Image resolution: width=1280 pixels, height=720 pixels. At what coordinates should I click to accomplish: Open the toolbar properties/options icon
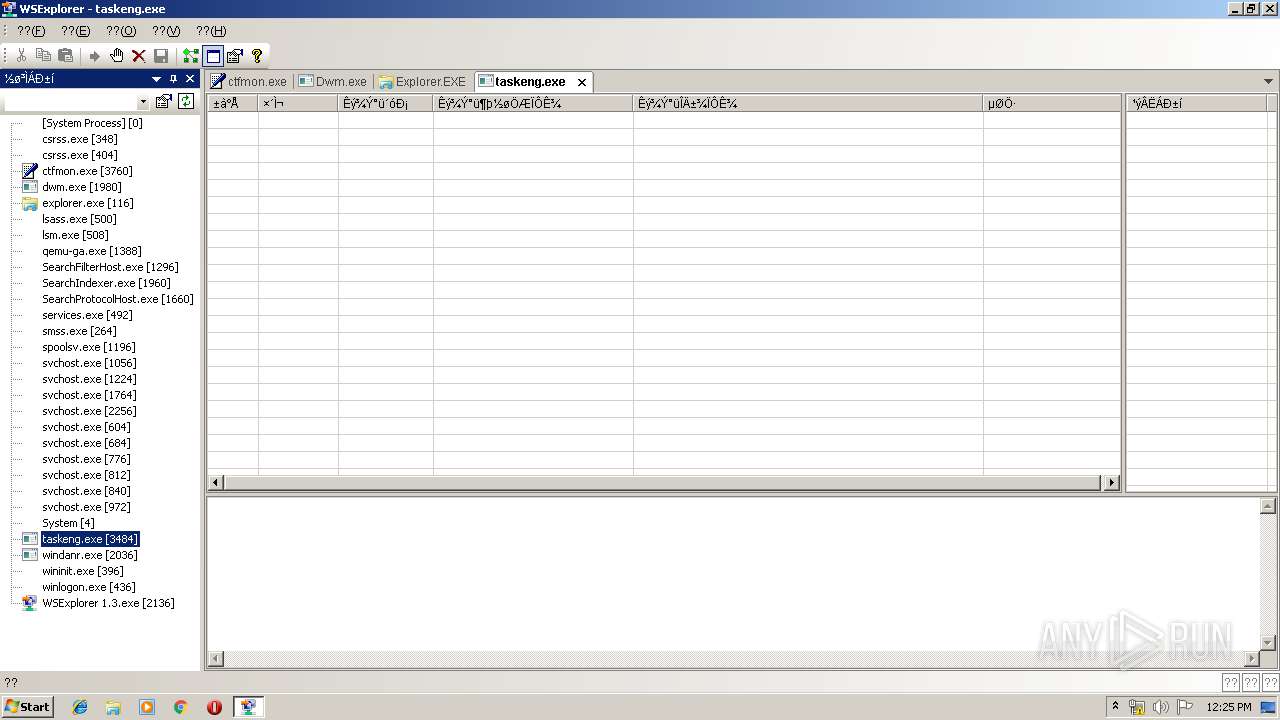click(x=235, y=56)
